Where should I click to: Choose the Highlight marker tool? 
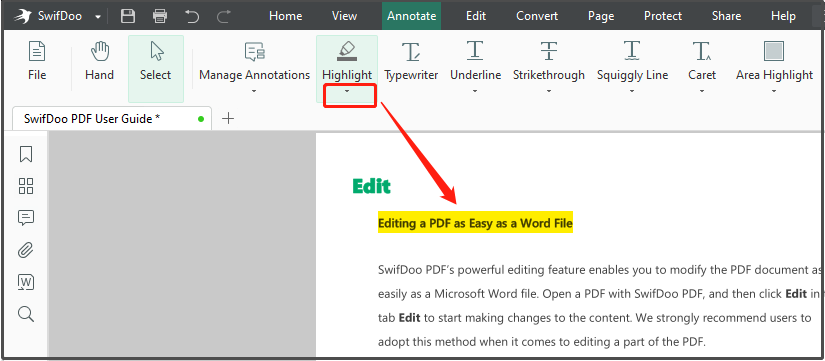click(x=347, y=61)
